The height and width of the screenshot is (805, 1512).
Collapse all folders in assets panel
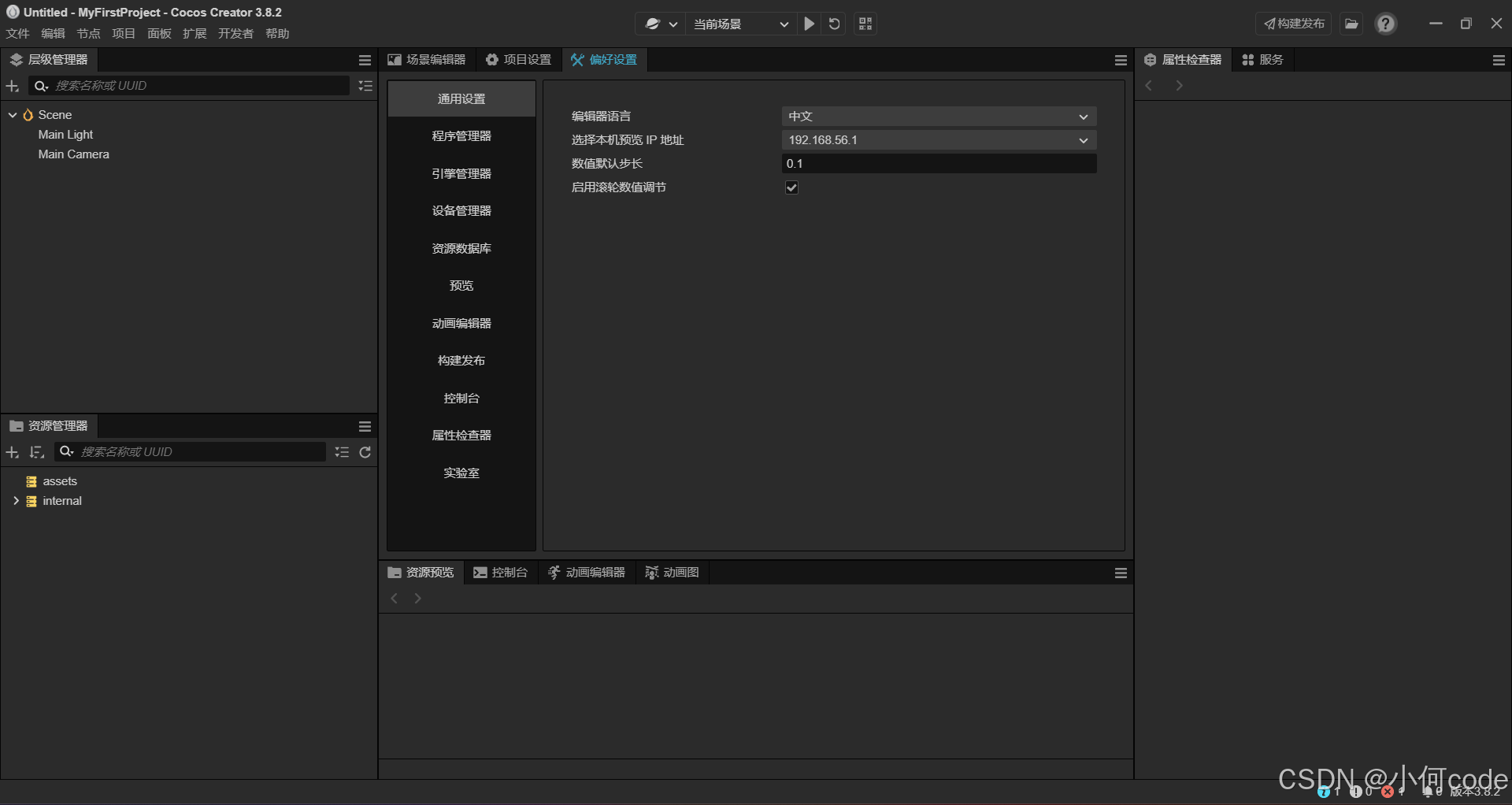[x=342, y=452]
